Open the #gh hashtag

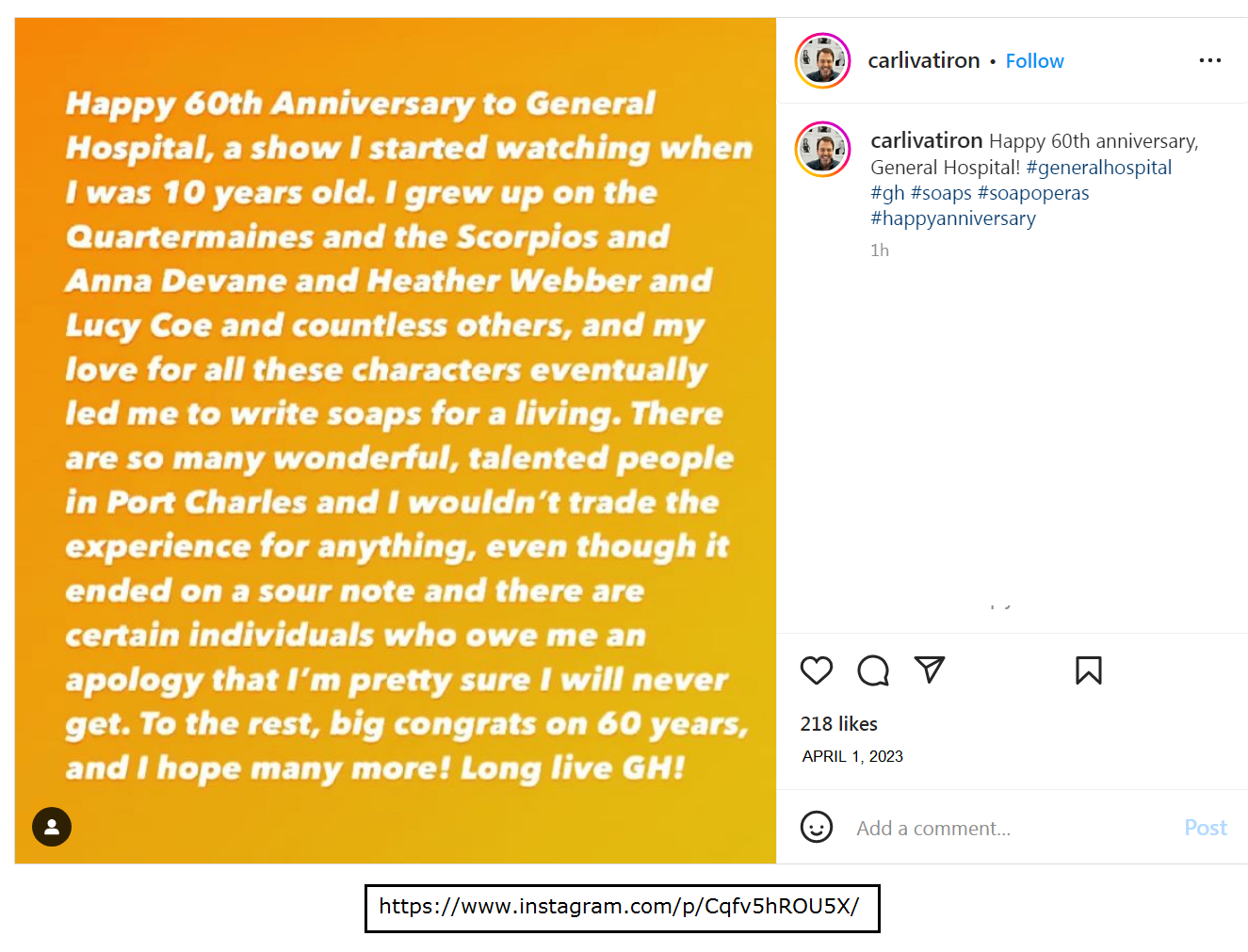click(x=887, y=193)
